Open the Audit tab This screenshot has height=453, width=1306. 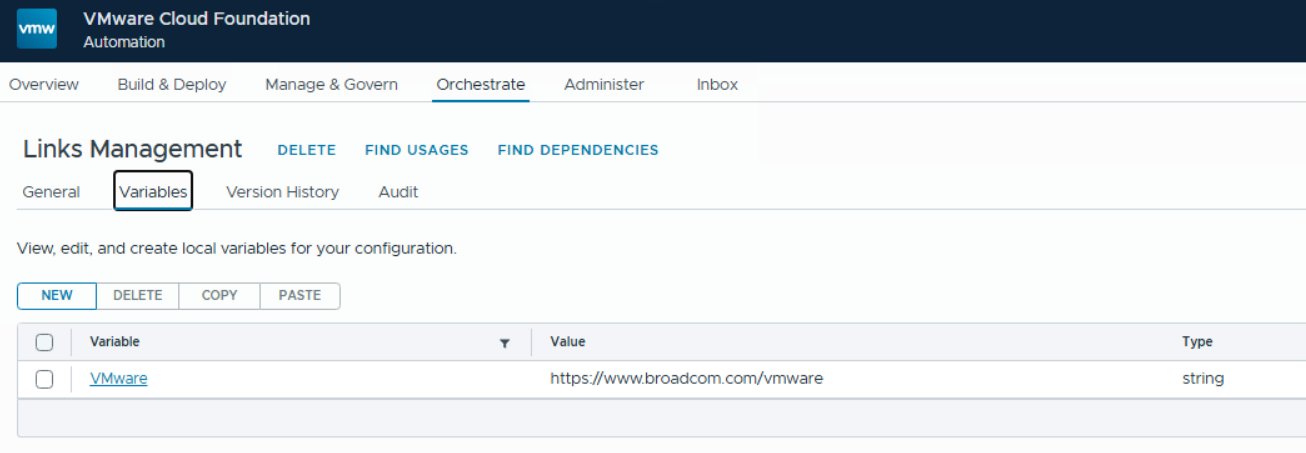(398, 192)
